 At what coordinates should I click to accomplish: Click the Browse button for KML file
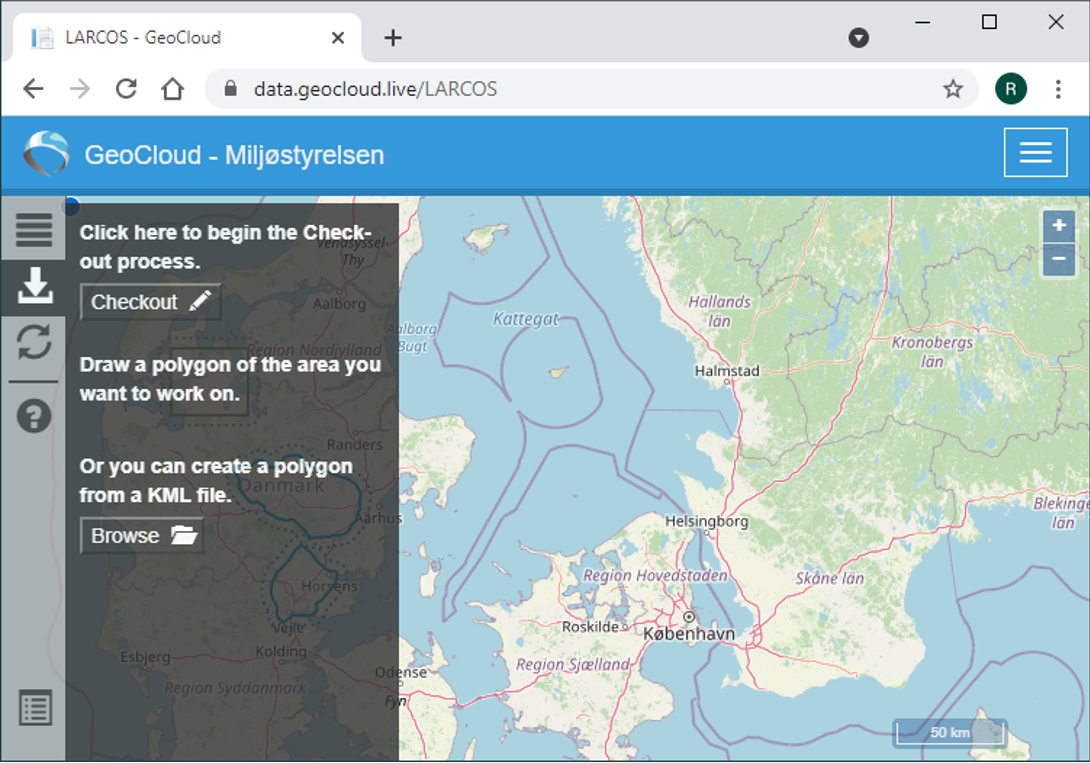(142, 536)
